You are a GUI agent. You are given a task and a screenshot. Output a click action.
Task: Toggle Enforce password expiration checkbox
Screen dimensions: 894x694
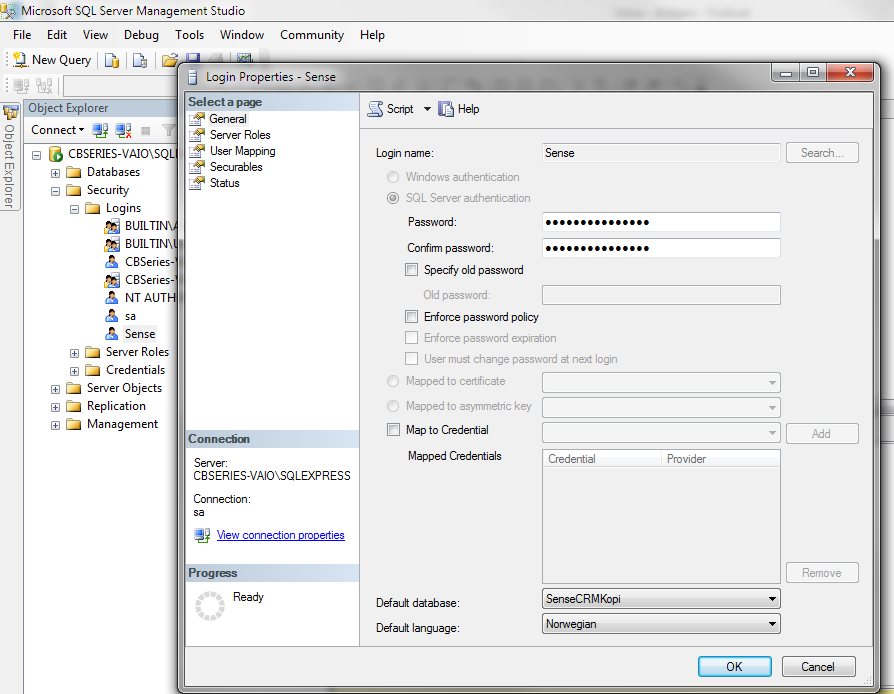tap(411, 338)
